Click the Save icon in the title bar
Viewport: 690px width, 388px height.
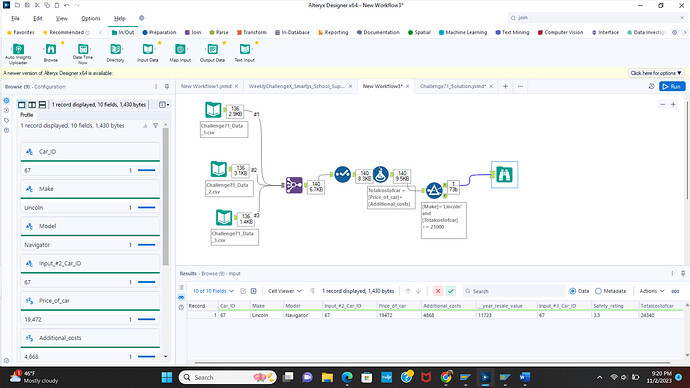tap(27, 5)
